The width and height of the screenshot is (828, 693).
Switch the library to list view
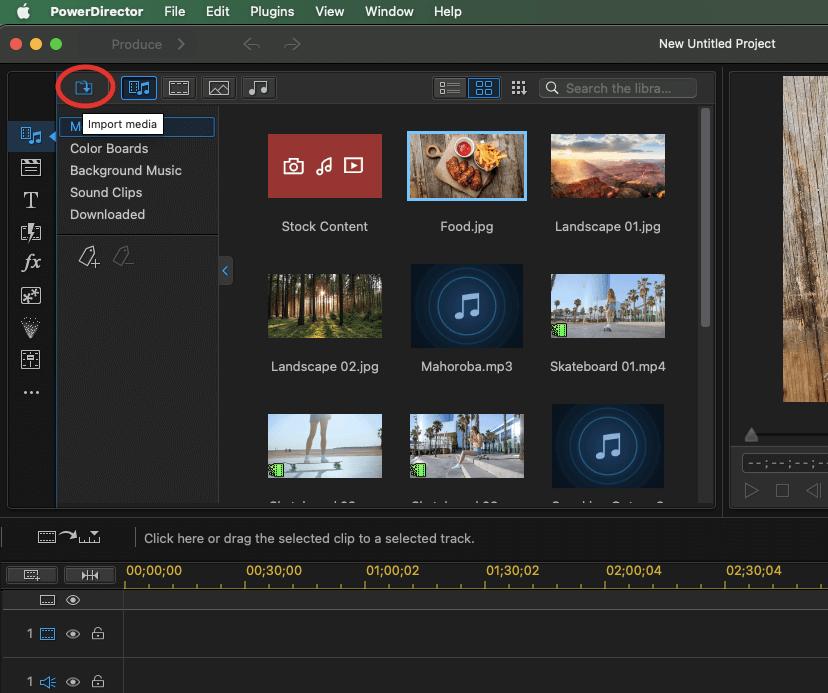449,87
